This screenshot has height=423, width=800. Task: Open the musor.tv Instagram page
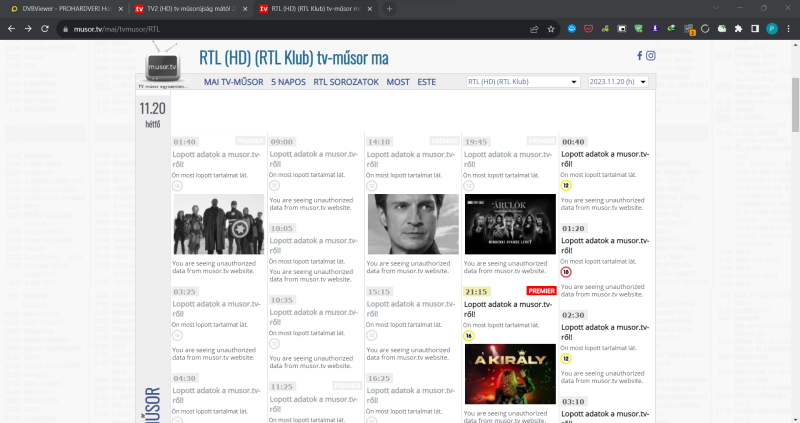pos(651,56)
